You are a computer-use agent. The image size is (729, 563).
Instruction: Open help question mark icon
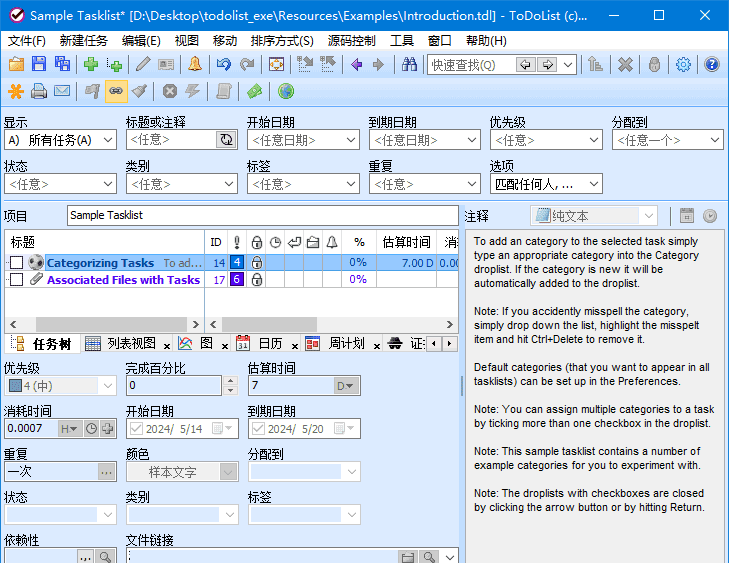point(712,64)
